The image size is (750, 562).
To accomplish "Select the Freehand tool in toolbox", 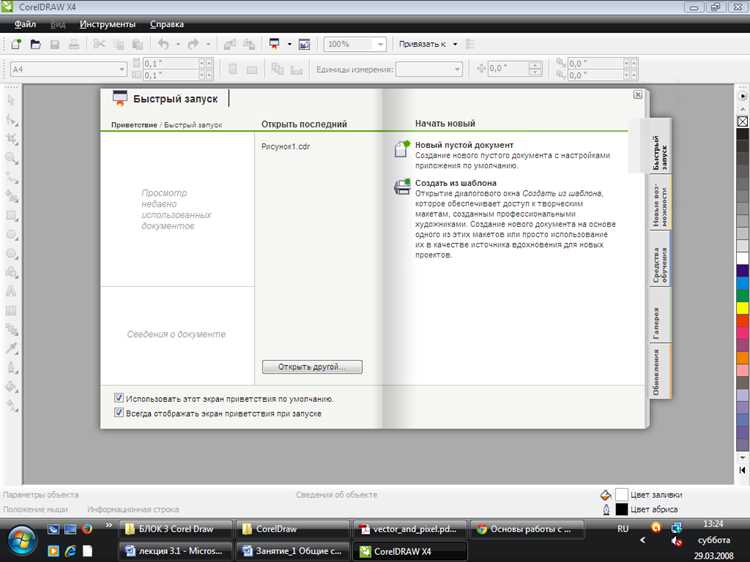I will click(x=11, y=178).
